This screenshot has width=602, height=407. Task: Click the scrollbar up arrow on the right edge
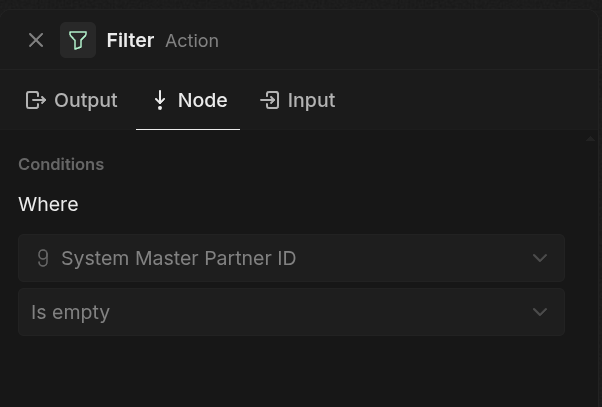coord(590,139)
